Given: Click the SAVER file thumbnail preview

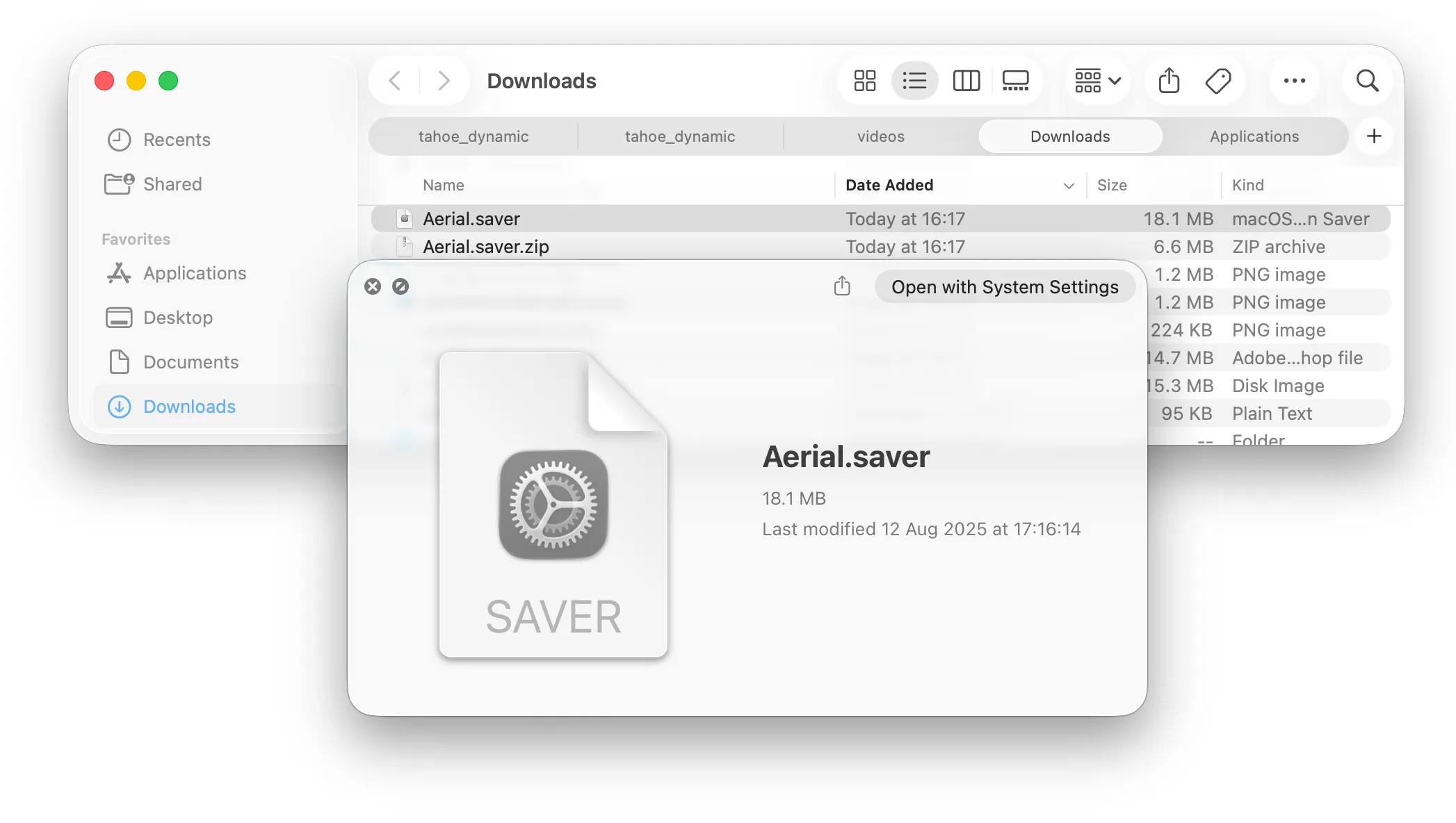Looking at the screenshot, I should (553, 505).
